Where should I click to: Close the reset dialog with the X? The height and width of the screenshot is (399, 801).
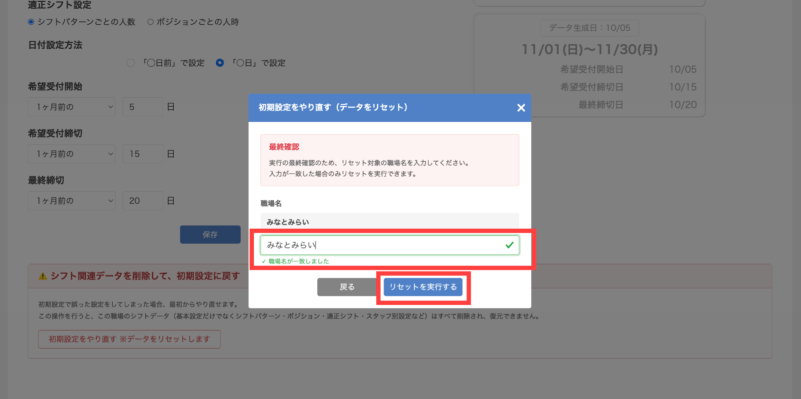coord(521,108)
